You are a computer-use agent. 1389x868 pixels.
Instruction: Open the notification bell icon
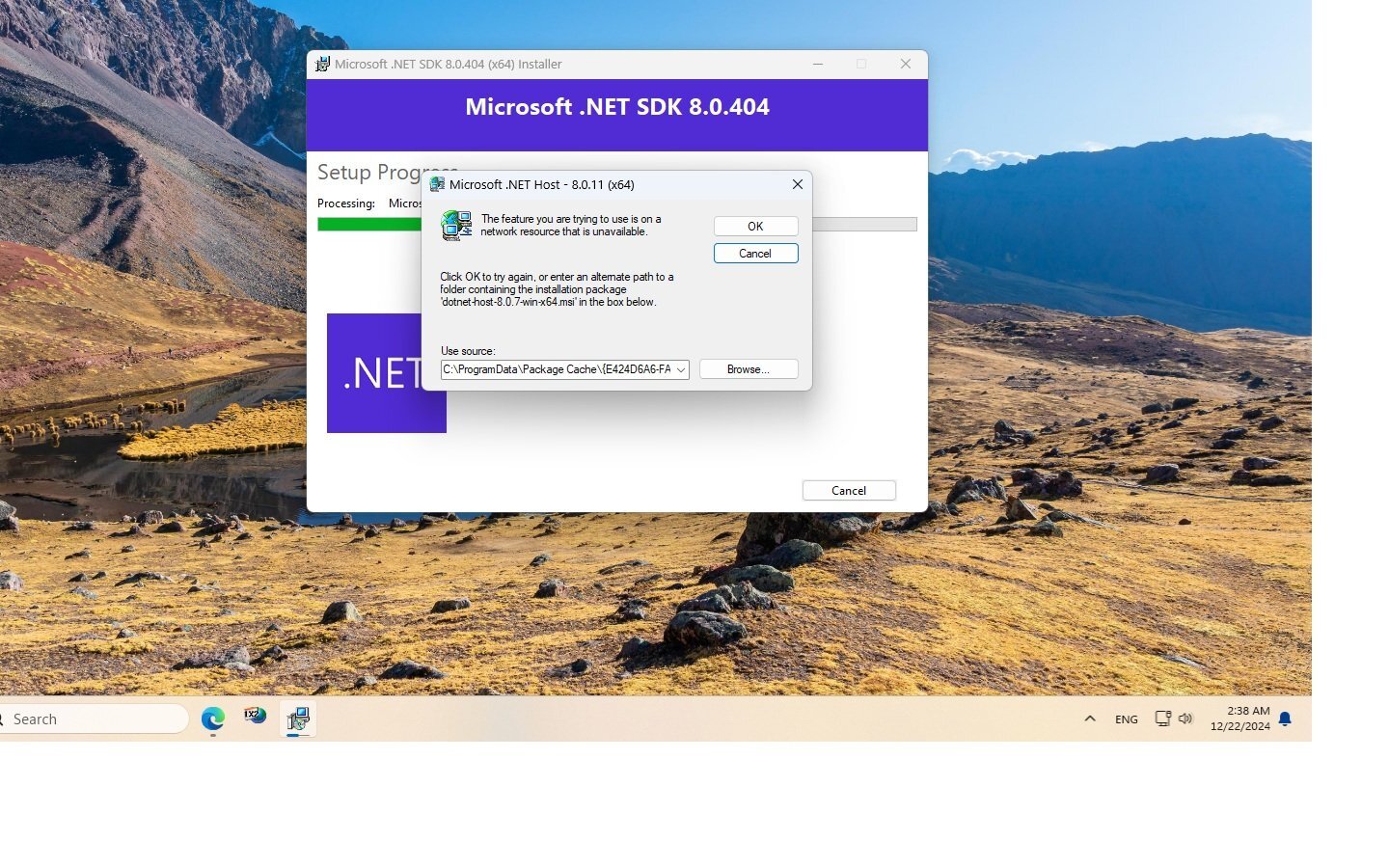click(x=1285, y=719)
